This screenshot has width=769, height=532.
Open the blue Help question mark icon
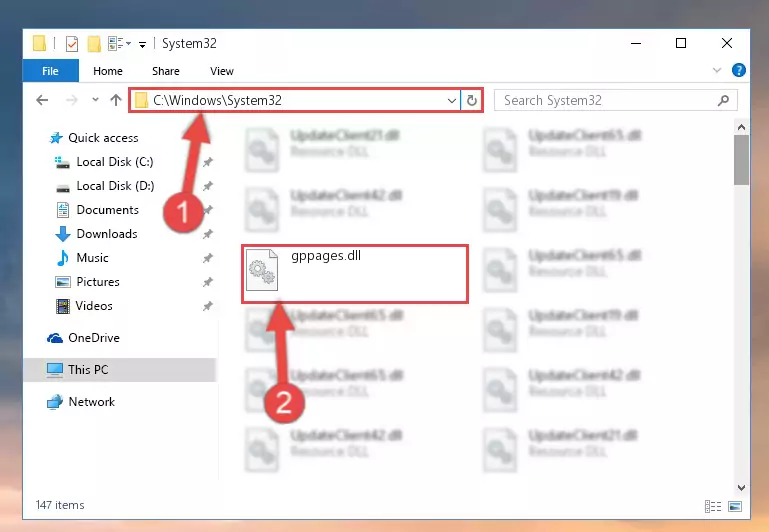[739, 70]
